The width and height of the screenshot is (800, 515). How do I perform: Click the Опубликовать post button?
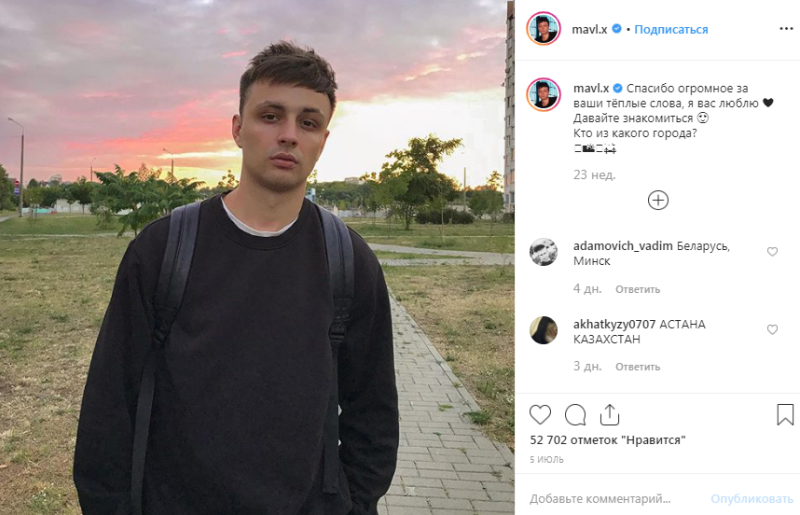752,498
